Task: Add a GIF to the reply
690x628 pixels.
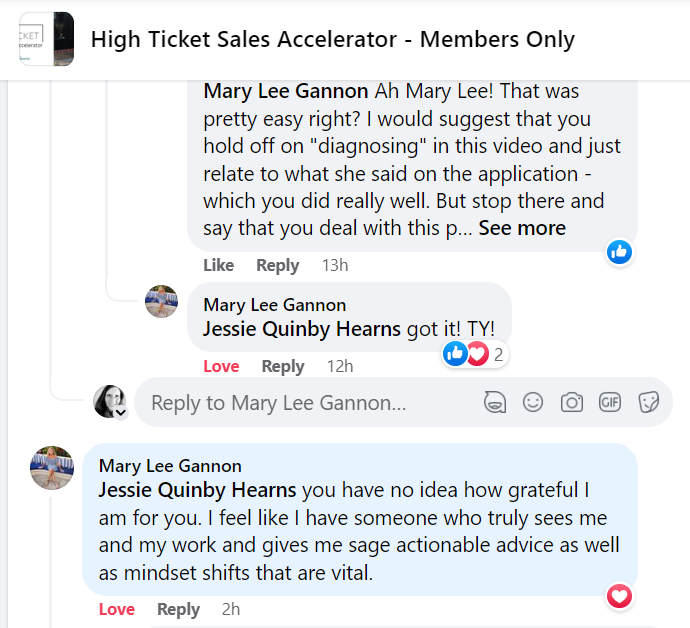Action: click(x=610, y=402)
